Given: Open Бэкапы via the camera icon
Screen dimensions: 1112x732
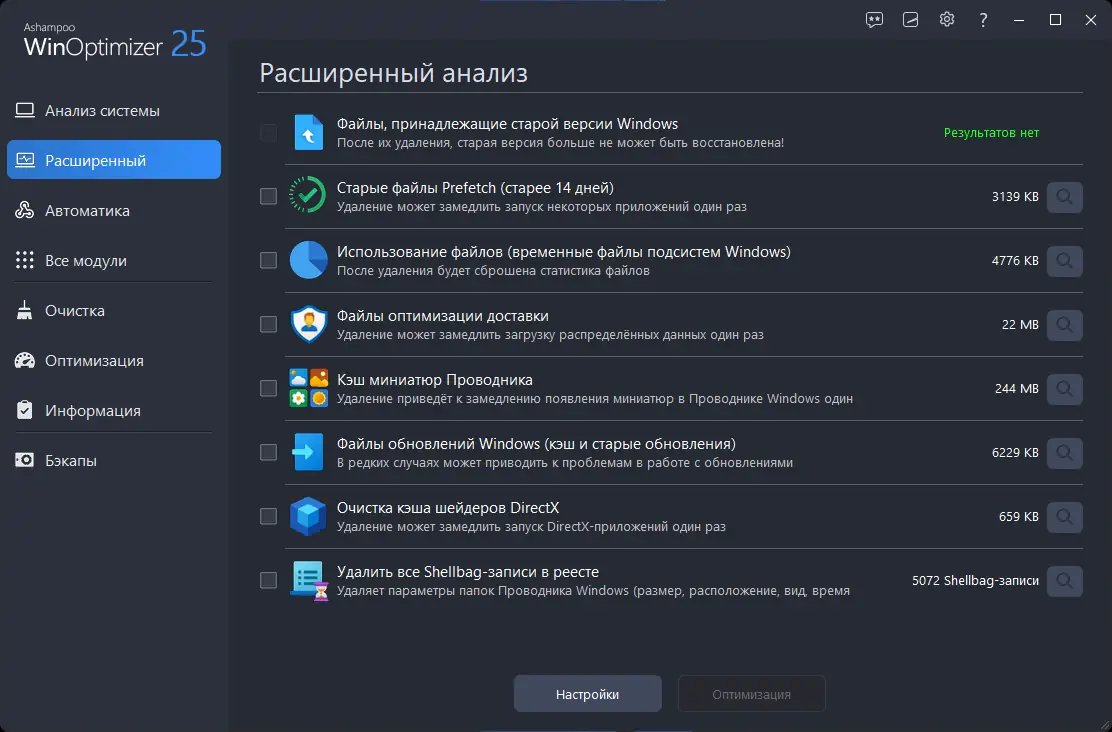Looking at the screenshot, I should point(27,460).
